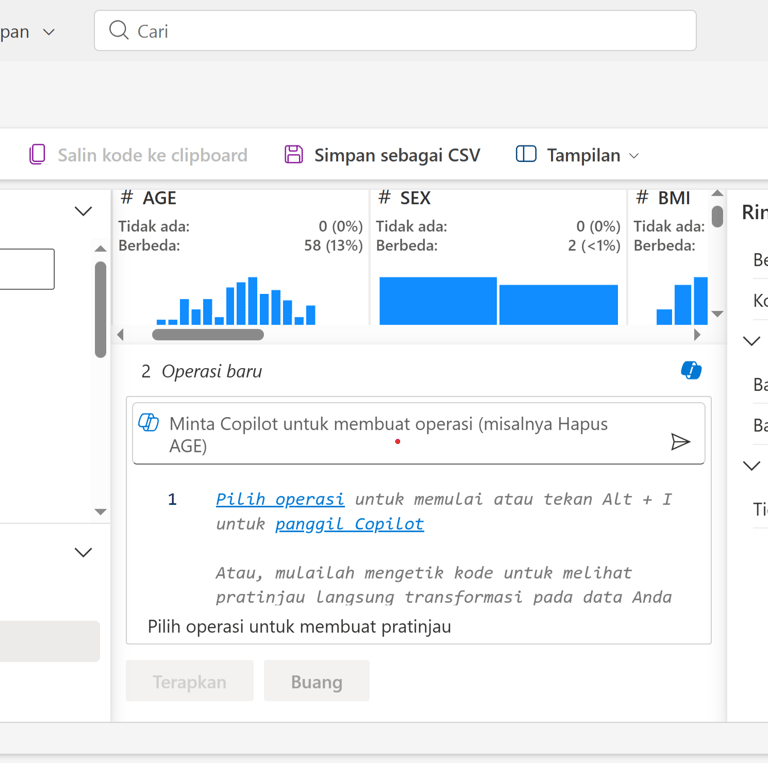The image size is (768, 763).
Task: Click the search magnifier icon
Action: (x=119, y=30)
